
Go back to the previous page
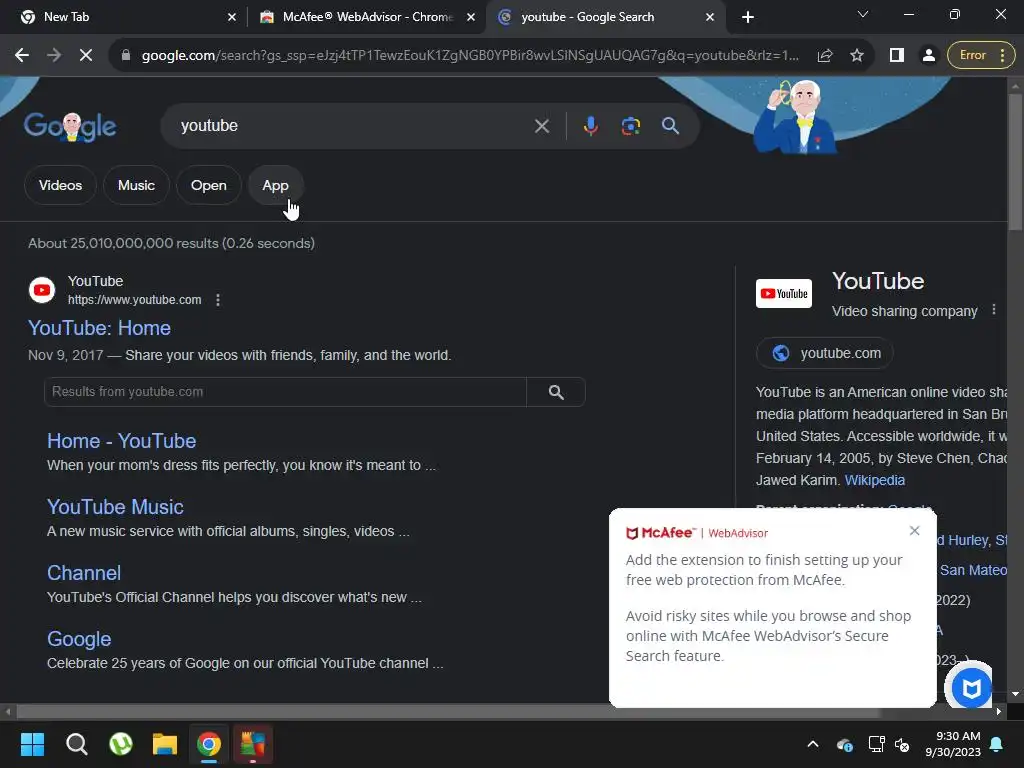(22, 56)
